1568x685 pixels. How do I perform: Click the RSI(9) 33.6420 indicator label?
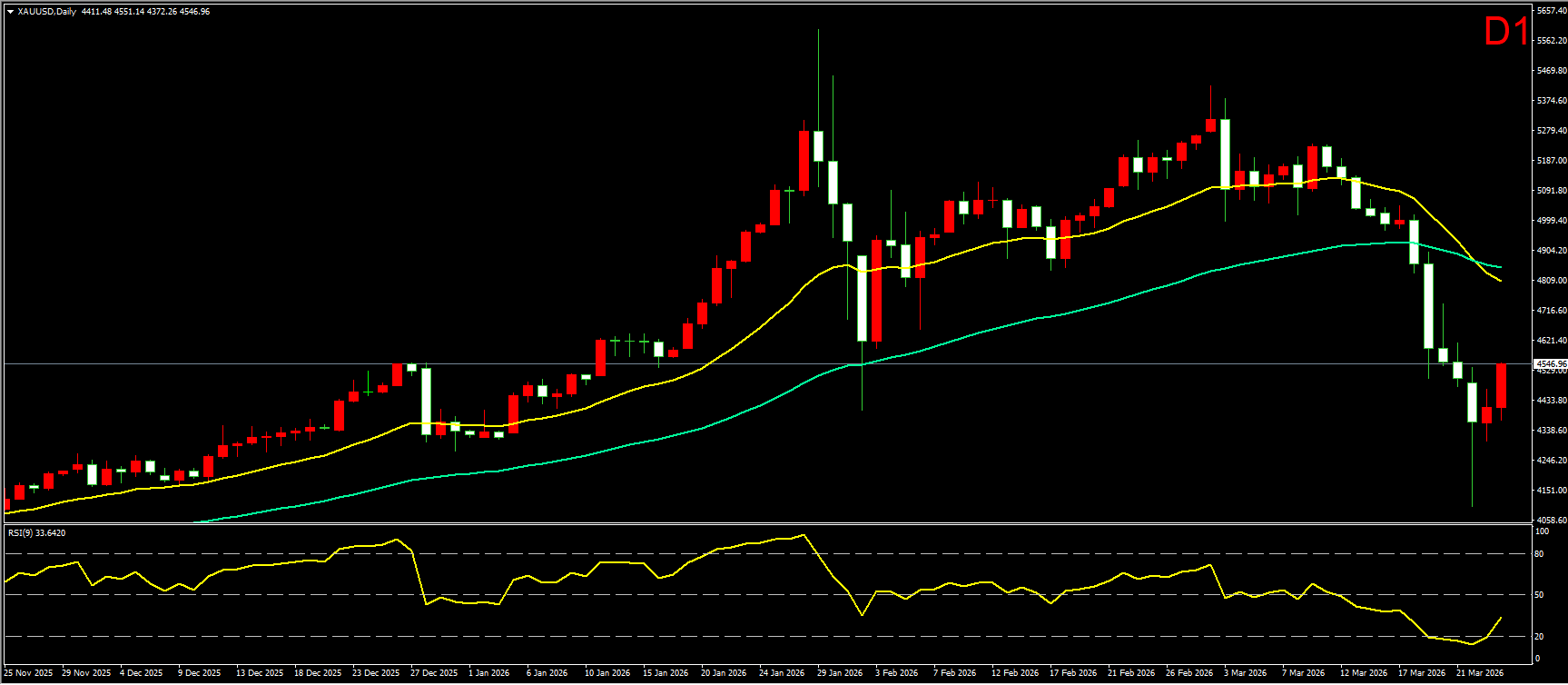click(36, 533)
